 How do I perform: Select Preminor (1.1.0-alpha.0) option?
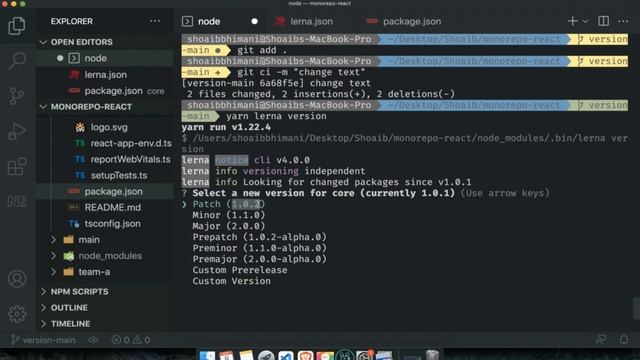point(260,248)
